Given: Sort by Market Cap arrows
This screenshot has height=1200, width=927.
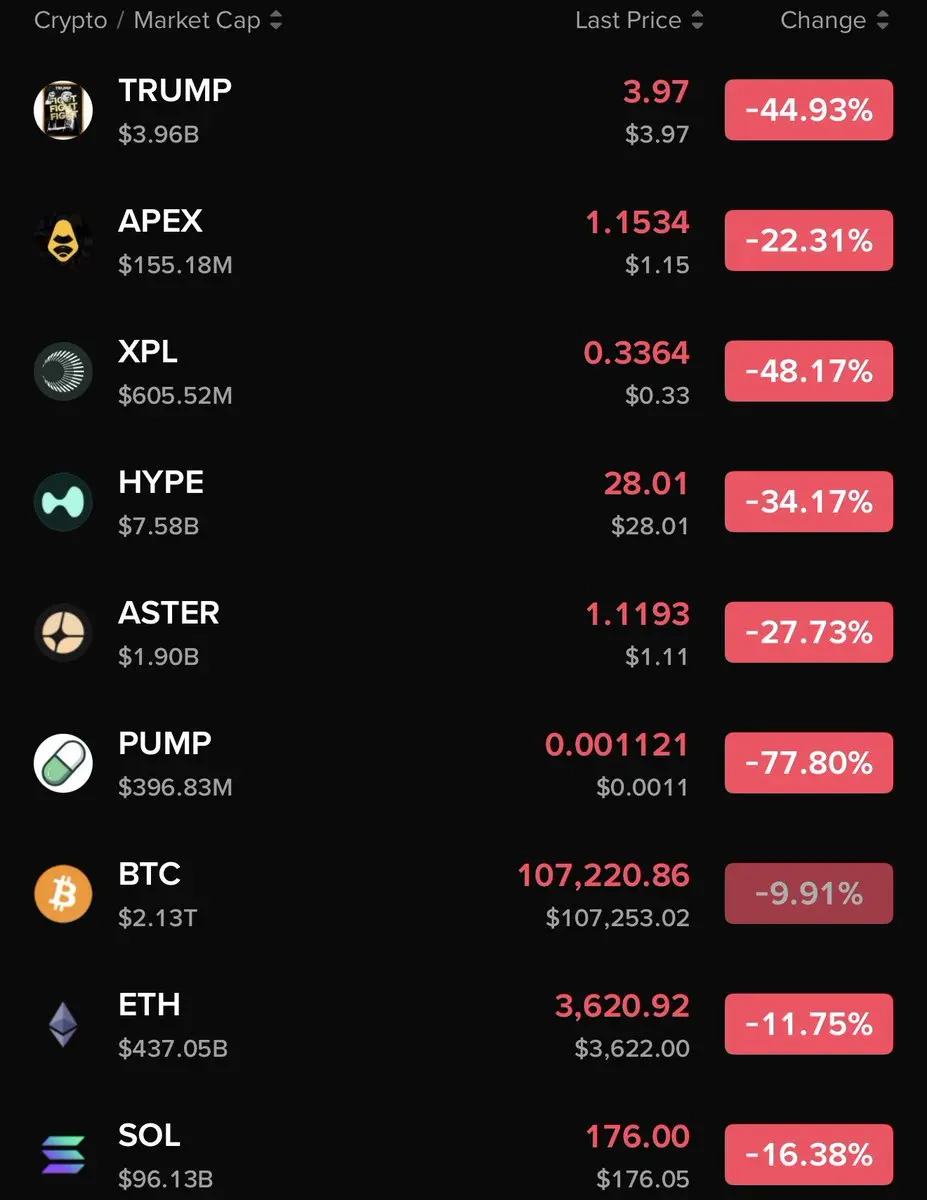Looking at the screenshot, I should [x=276, y=20].
